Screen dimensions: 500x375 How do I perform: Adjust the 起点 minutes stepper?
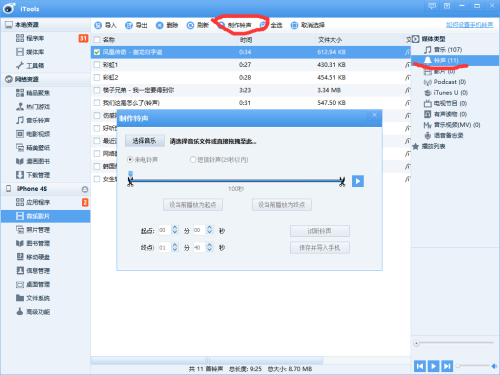175,230
